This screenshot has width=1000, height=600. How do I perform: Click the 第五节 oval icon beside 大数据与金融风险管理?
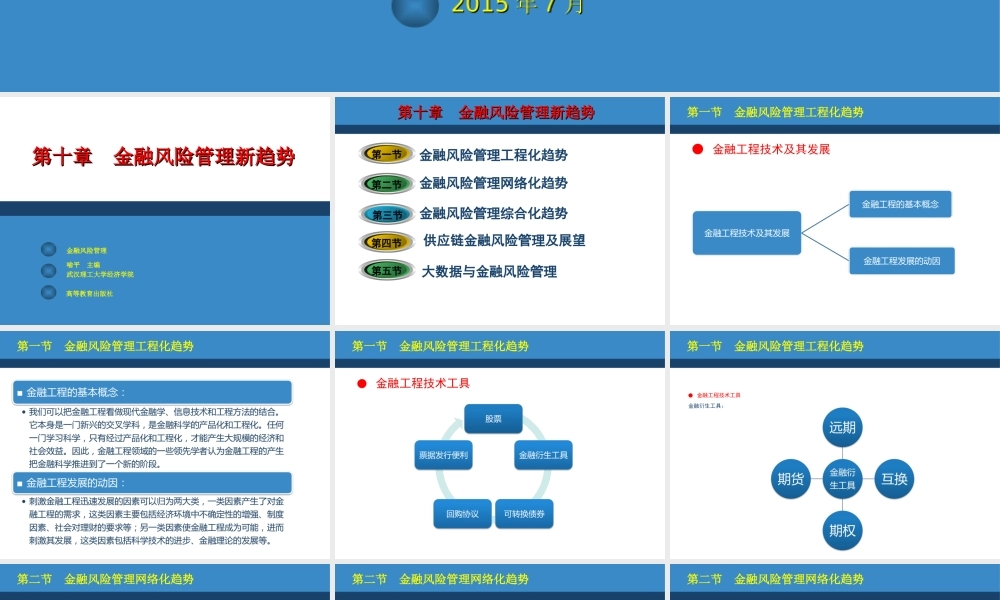pos(385,271)
